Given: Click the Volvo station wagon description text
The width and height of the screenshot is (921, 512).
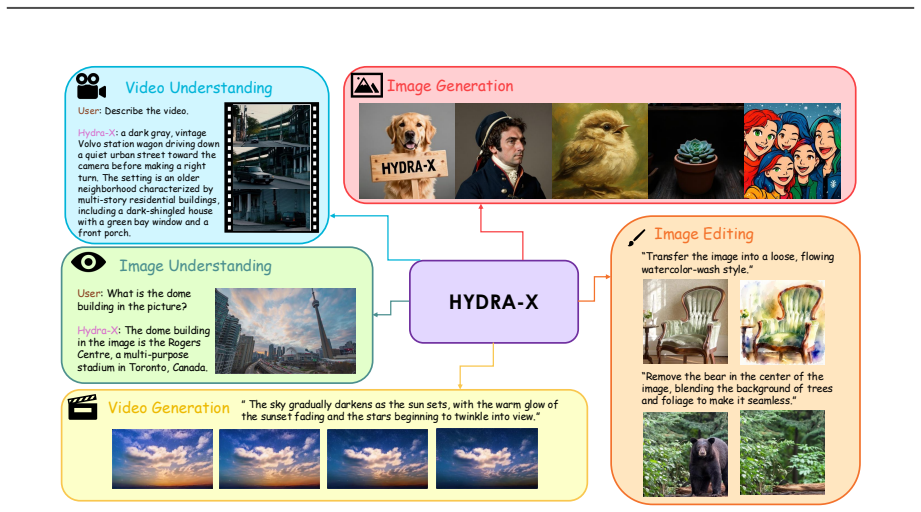Looking at the screenshot, I should 149,183.
